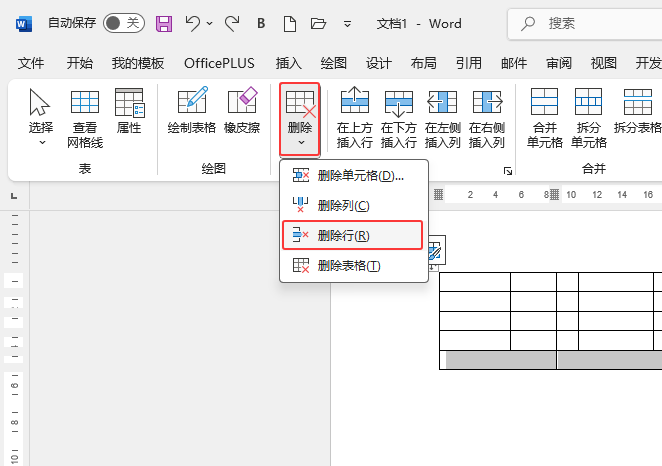Click the Redo arrow icon
The width and height of the screenshot is (662, 466).
pyautogui.click(x=232, y=23)
